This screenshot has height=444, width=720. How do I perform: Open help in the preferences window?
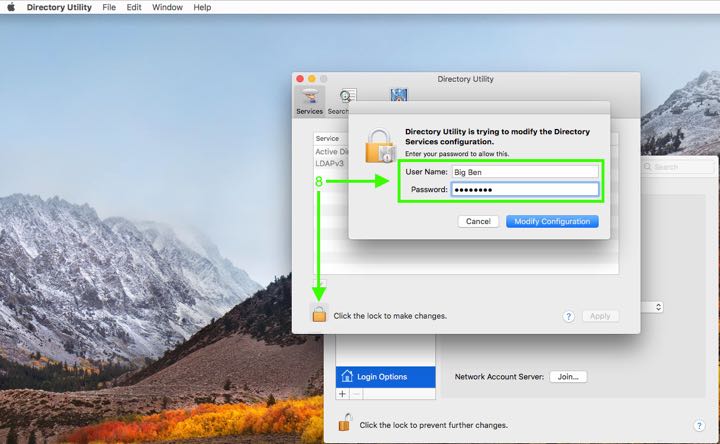[x=699, y=426]
